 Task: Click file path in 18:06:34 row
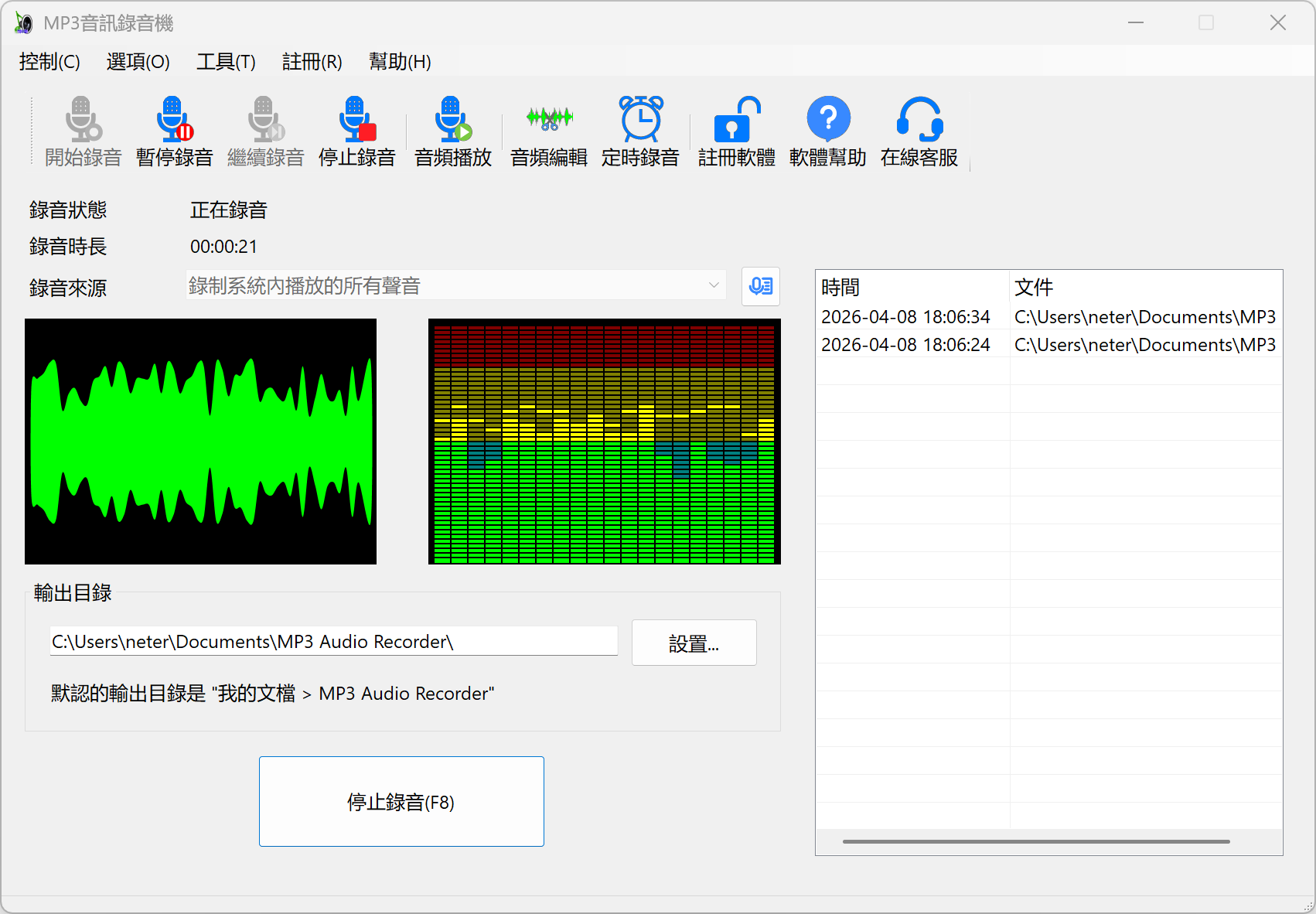(x=1145, y=317)
